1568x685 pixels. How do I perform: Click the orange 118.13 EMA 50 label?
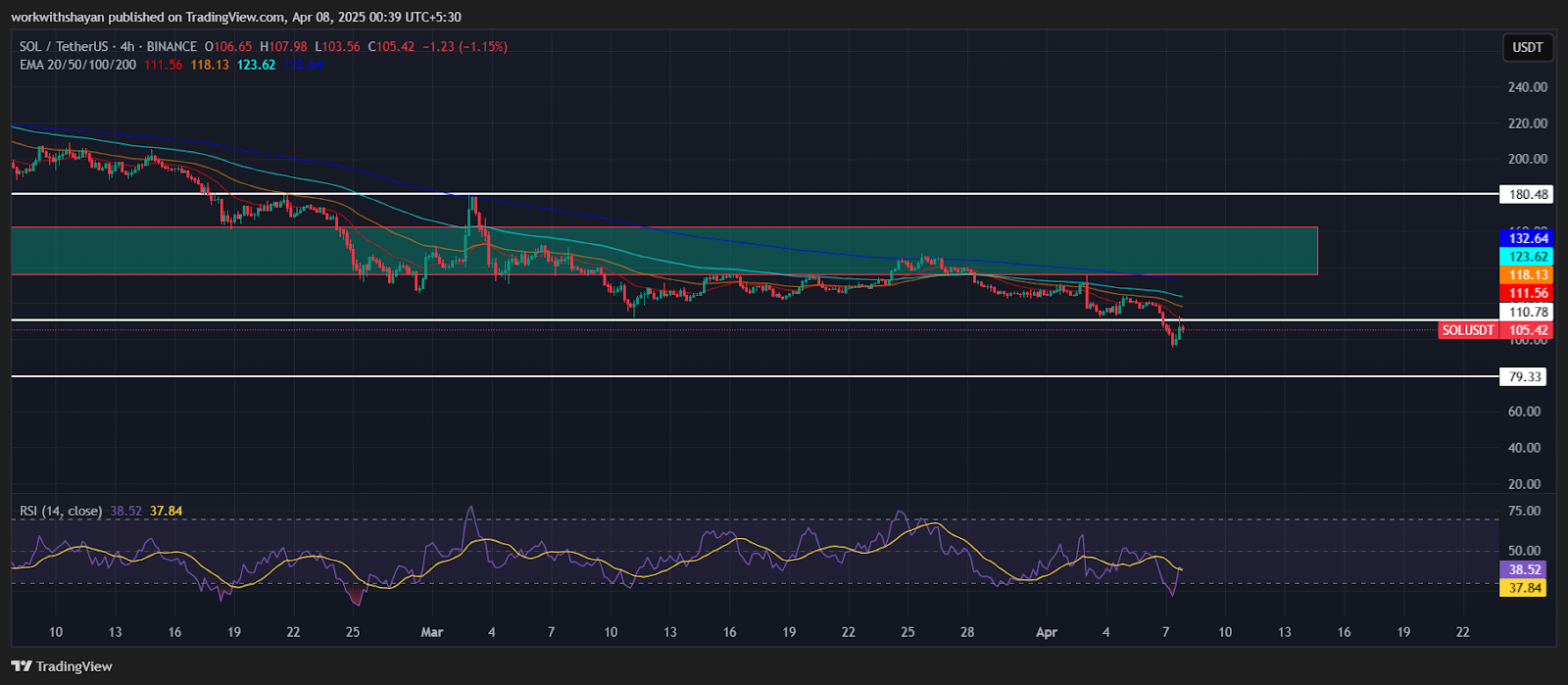1527,275
